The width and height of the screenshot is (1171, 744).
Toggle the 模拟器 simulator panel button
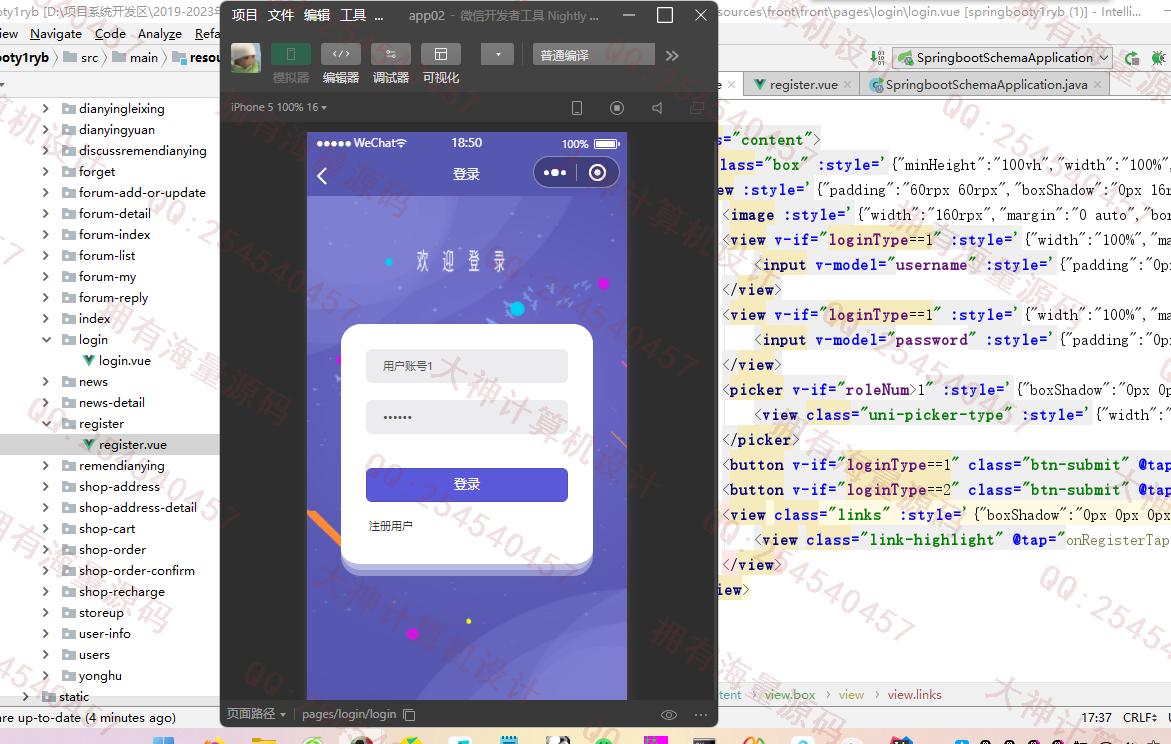290,54
